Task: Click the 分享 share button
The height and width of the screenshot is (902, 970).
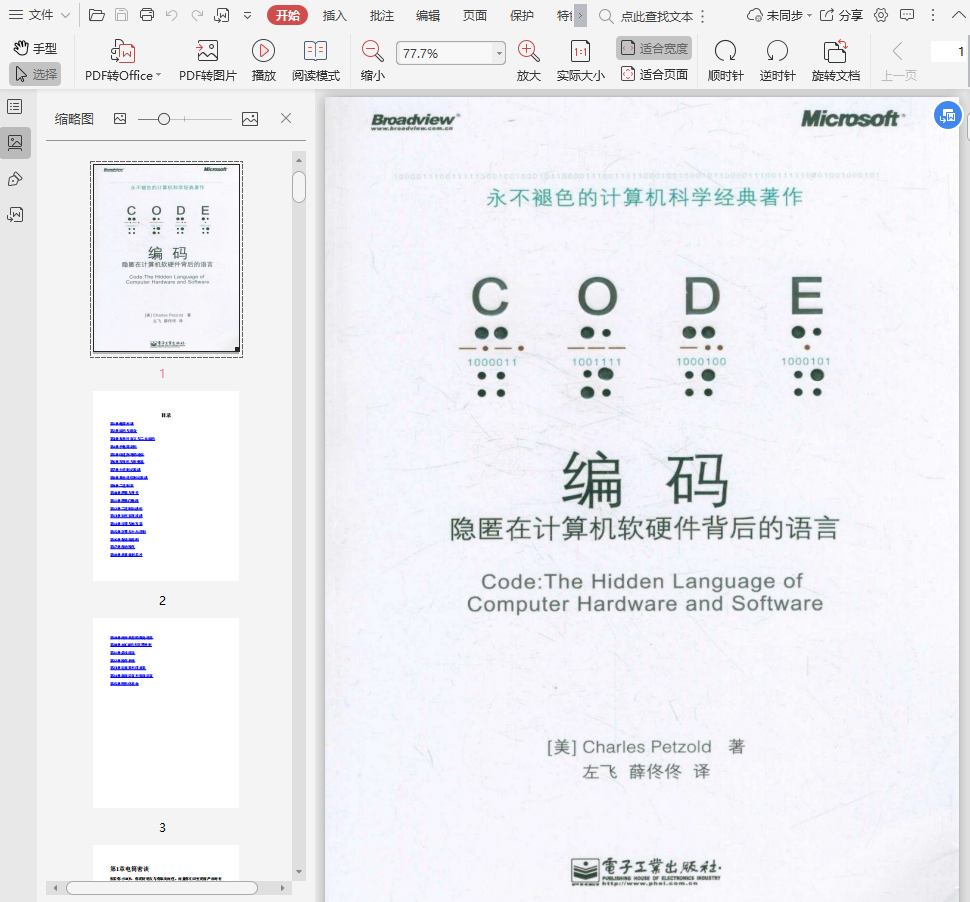Action: click(x=841, y=15)
